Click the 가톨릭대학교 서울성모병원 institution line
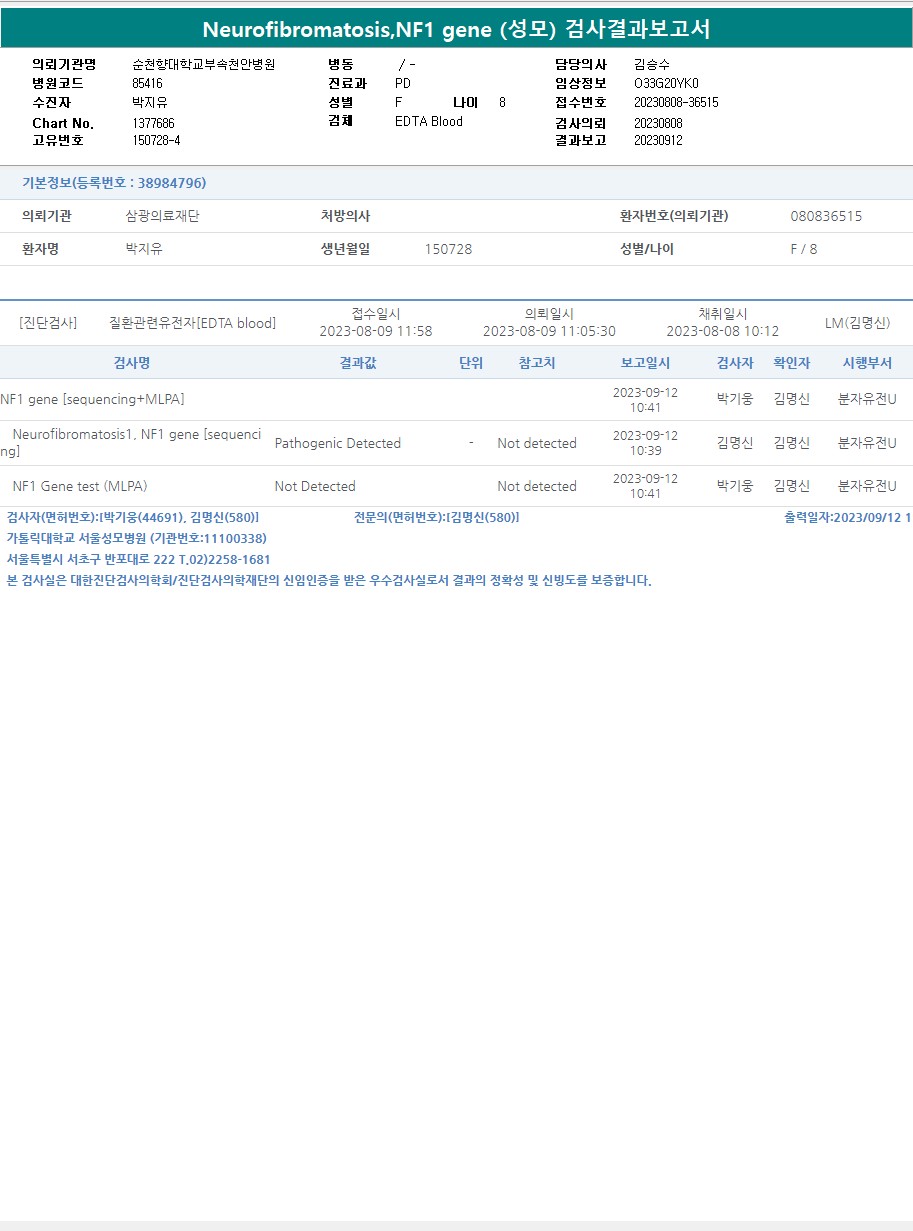This screenshot has width=913, height=1231. [x=137, y=538]
